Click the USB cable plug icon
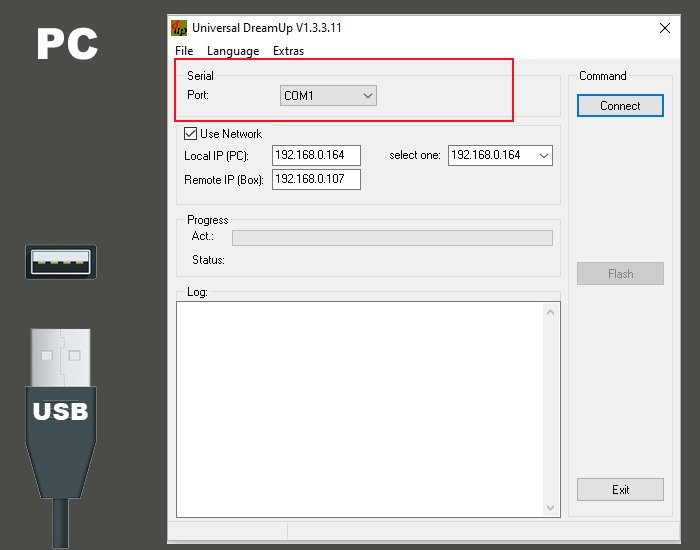This screenshot has width=700, height=550. pyautogui.click(x=61, y=439)
